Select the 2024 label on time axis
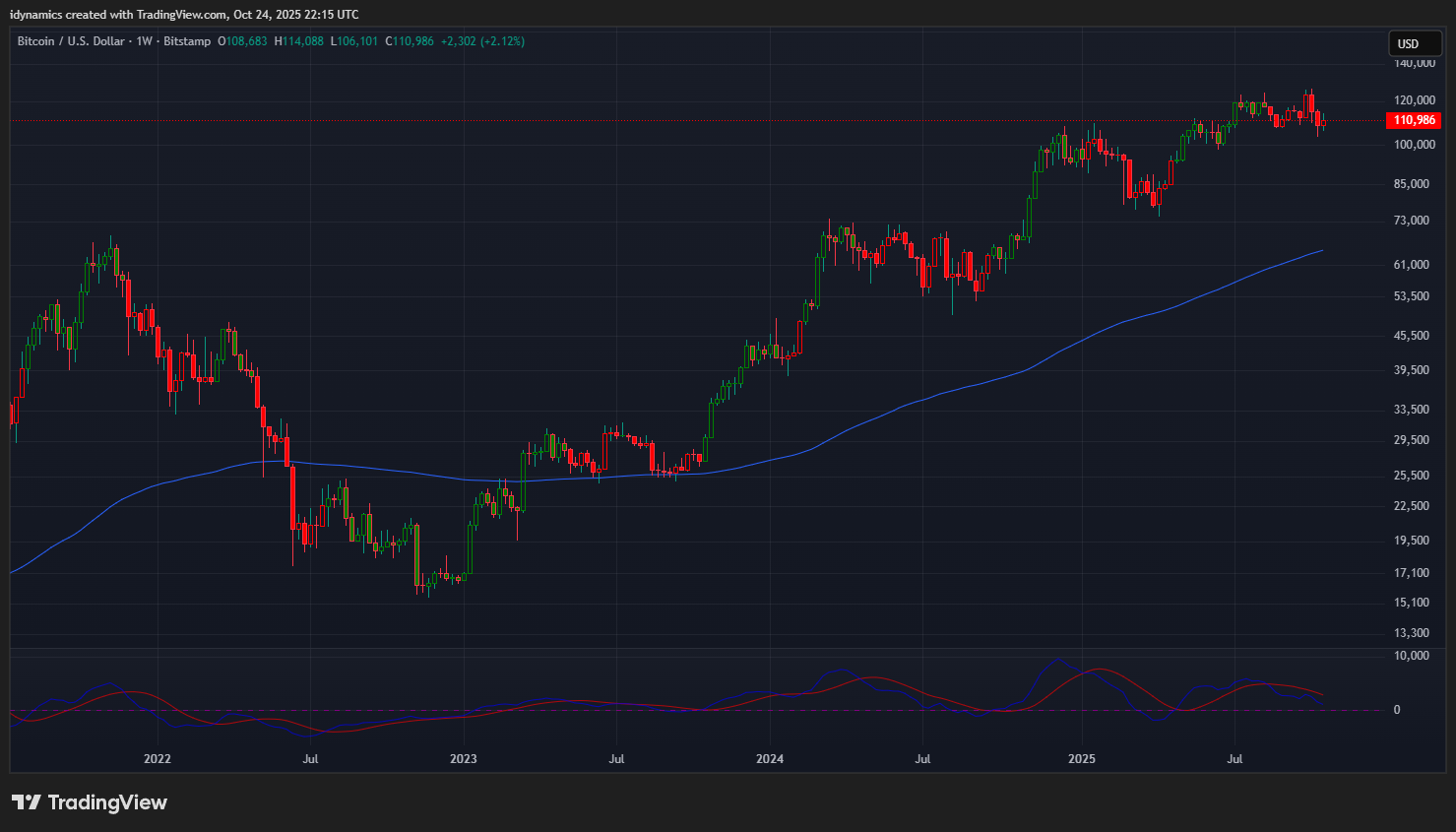1456x832 pixels. 770,759
